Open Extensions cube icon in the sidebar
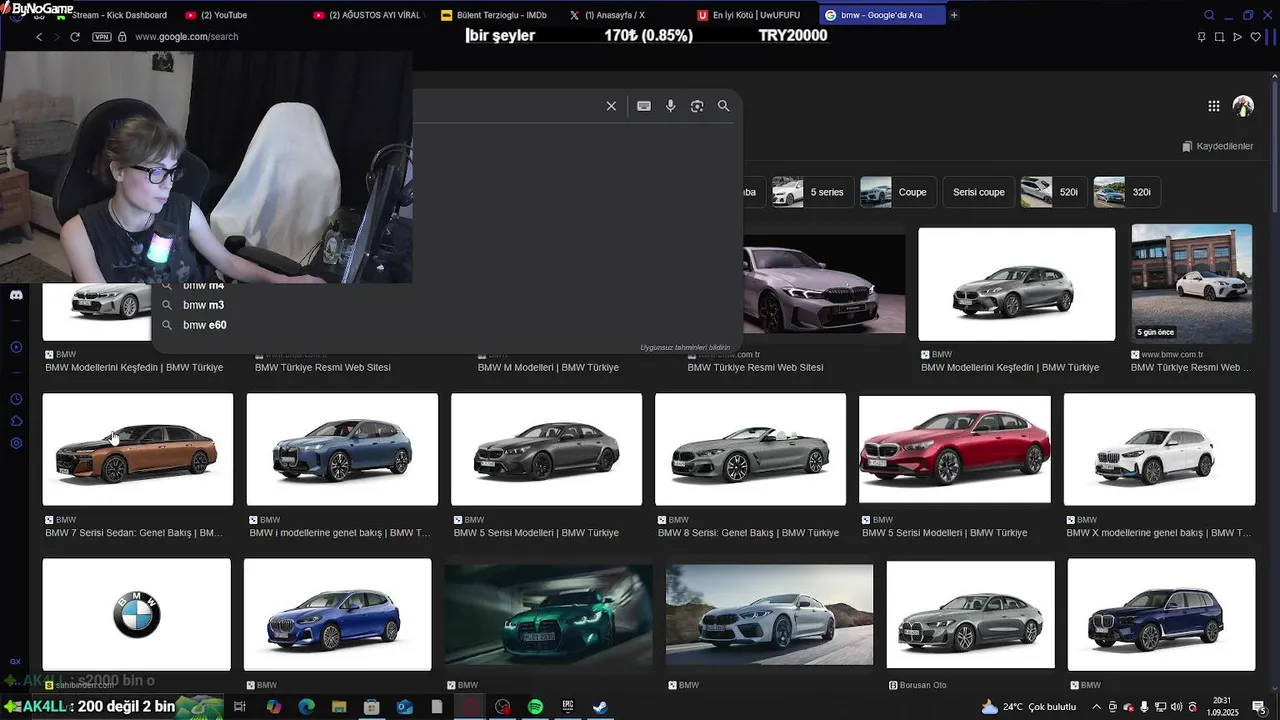The height and width of the screenshot is (720, 1280). point(16,421)
